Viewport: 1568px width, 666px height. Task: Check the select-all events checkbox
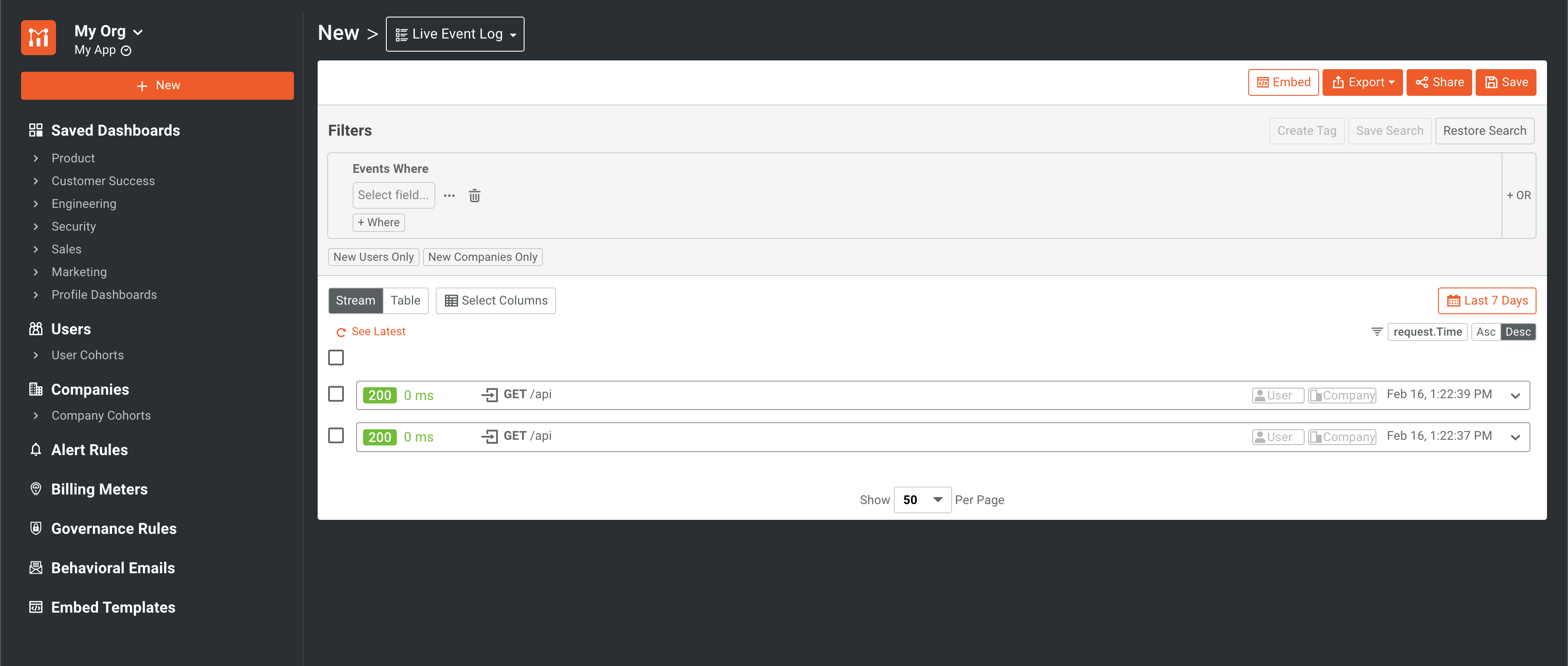336,358
